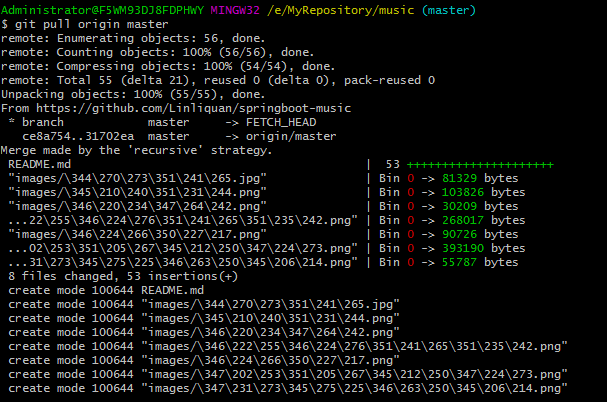Click the 'Merge made by the recursive strategy' line
This screenshot has width=607, height=402.
point(137,149)
